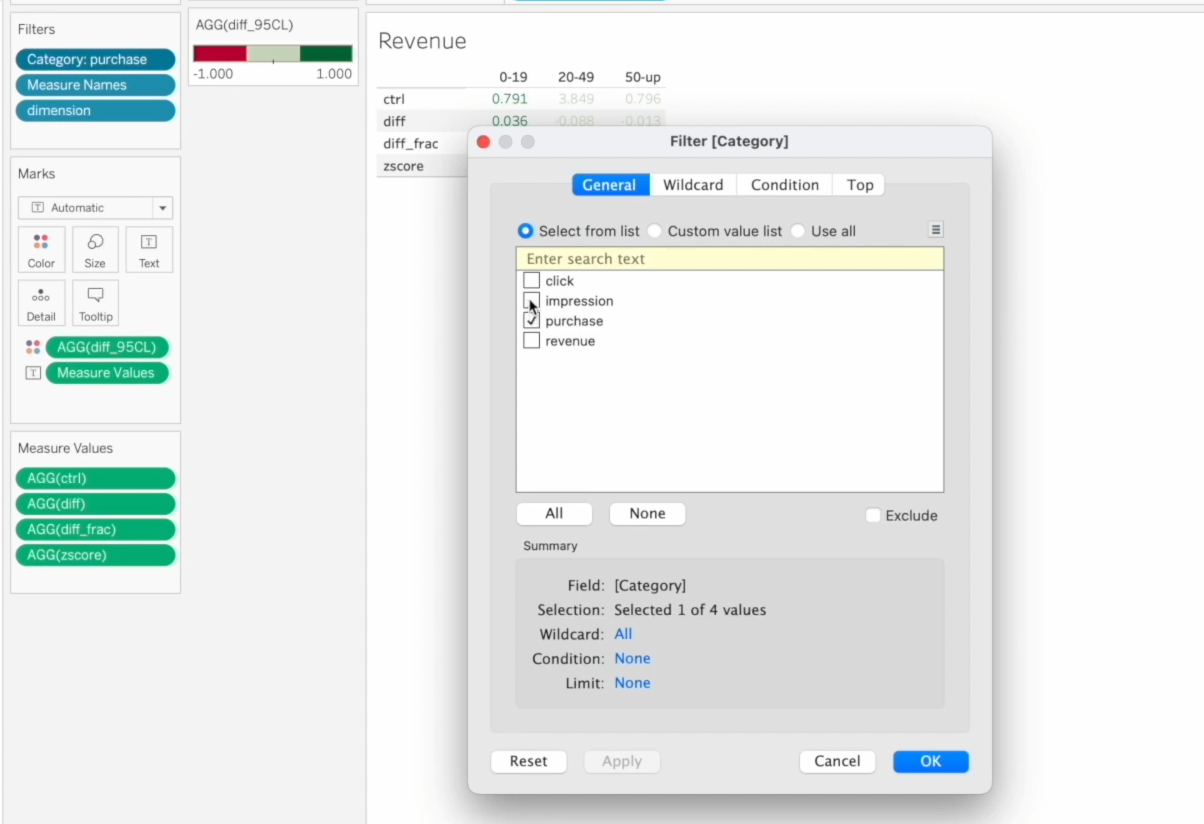The width and height of the screenshot is (1204, 824).
Task: Select the dimension filter pill
Action: (x=95, y=111)
